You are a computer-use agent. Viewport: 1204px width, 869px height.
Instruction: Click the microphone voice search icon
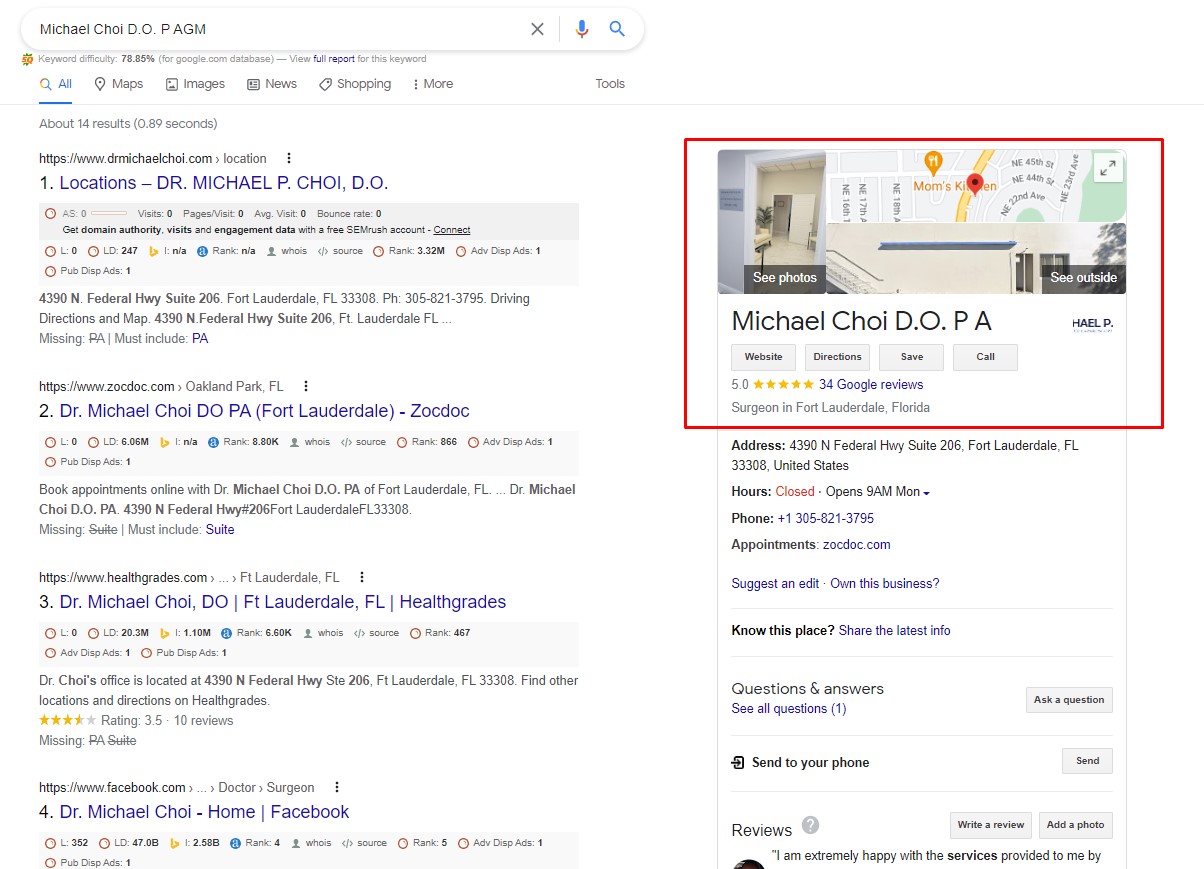(582, 29)
